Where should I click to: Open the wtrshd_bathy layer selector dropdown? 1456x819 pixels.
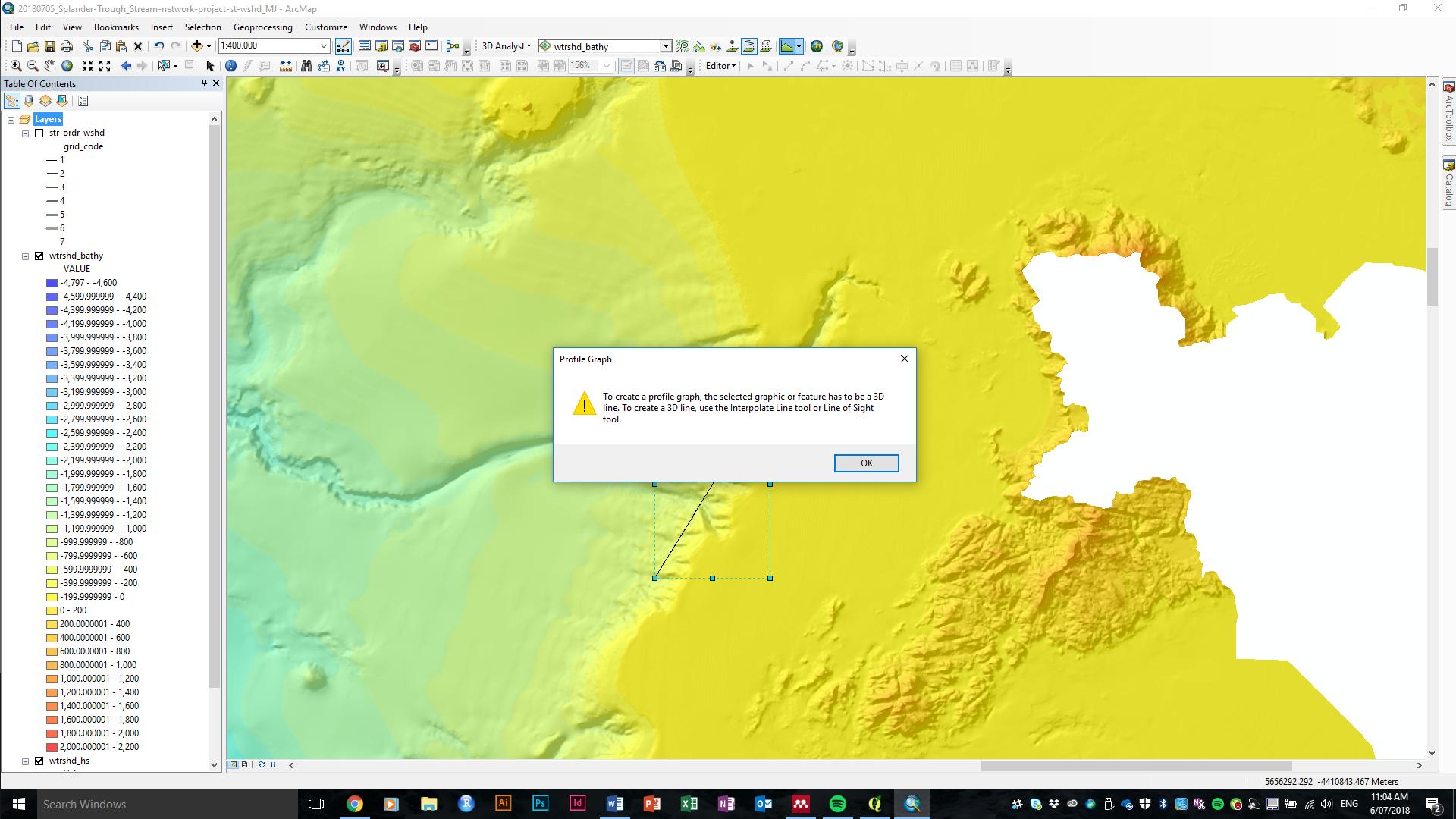pos(665,46)
